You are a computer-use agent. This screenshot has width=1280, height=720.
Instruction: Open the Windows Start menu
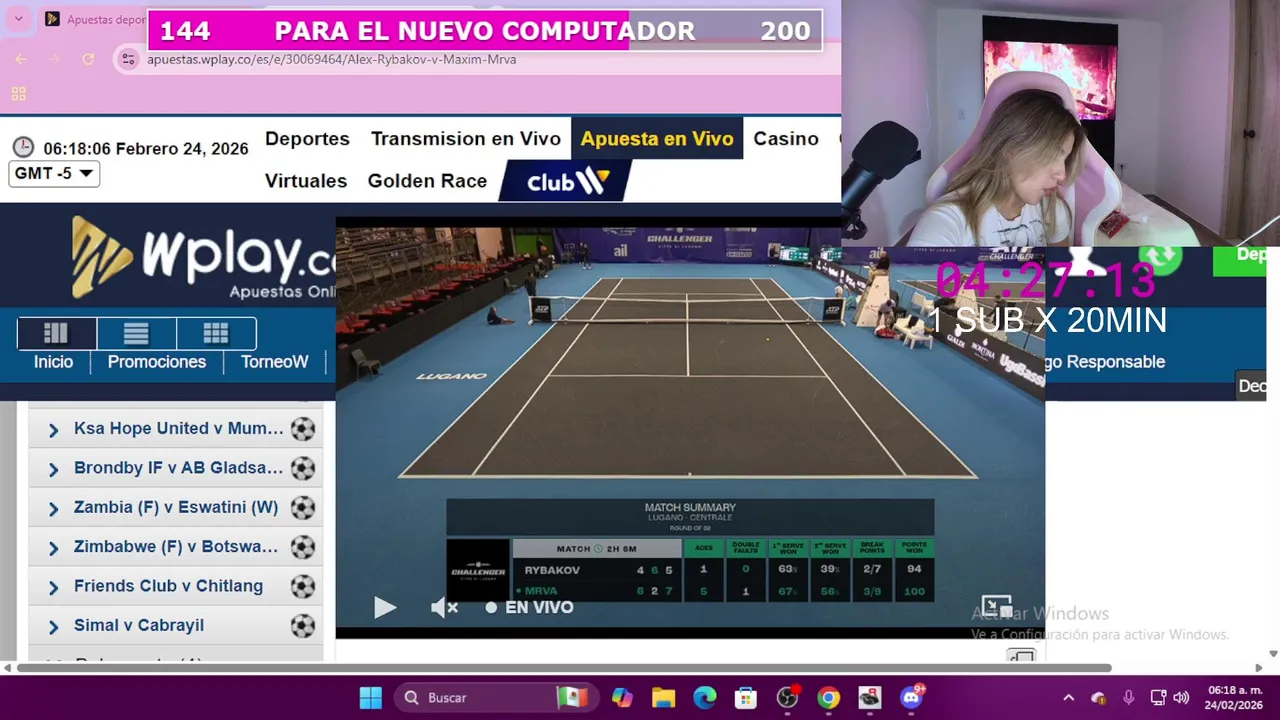pyautogui.click(x=370, y=697)
